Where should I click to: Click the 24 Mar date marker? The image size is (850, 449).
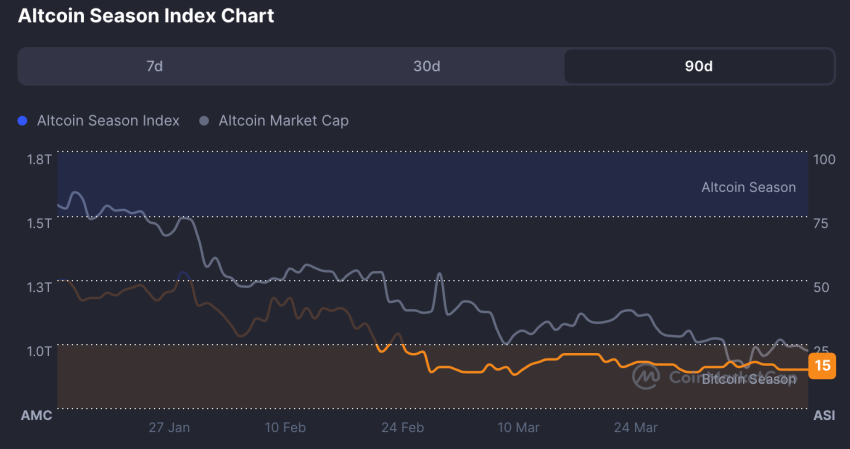coord(635,427)
